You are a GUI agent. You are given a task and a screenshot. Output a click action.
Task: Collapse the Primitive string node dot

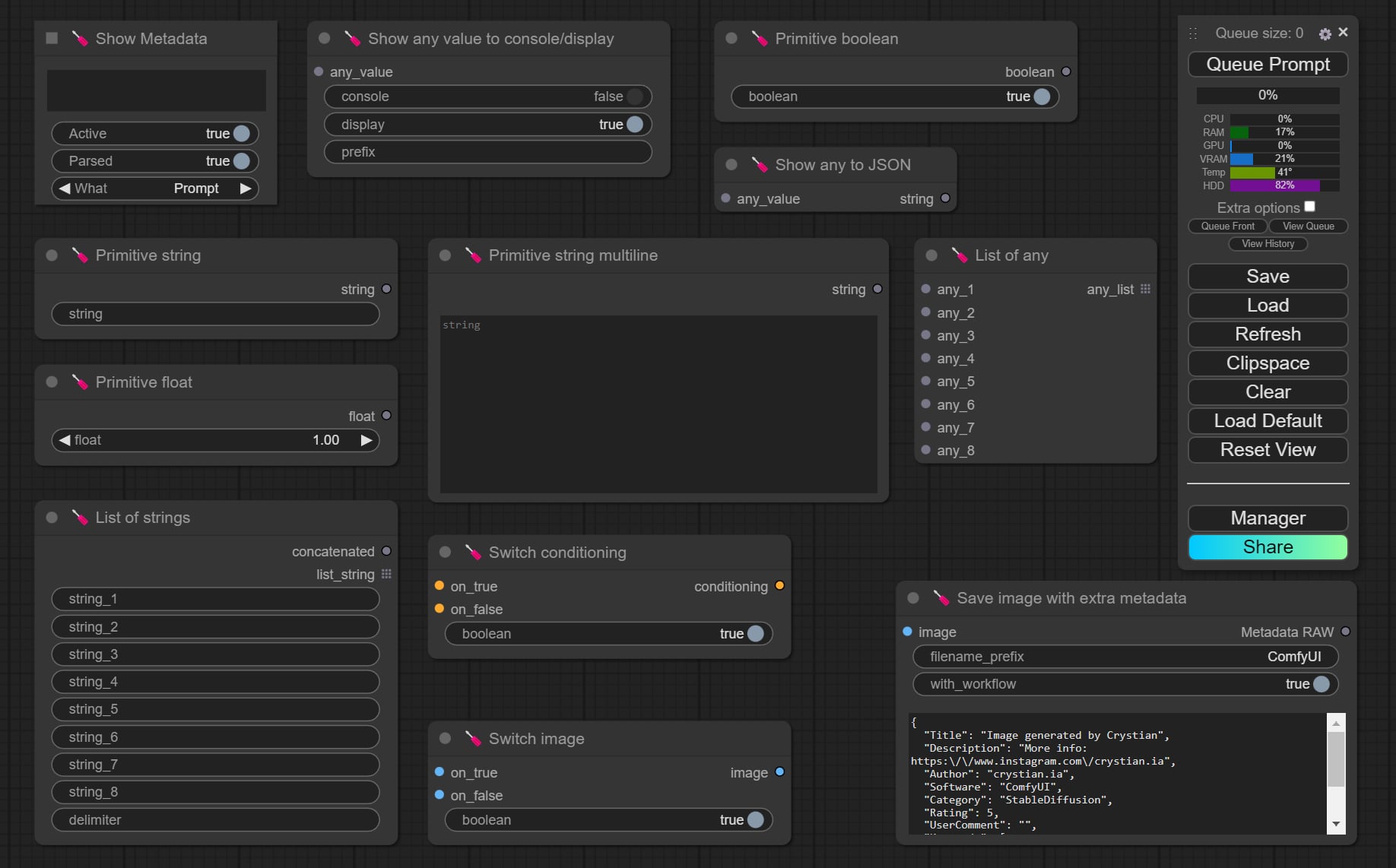52,255
